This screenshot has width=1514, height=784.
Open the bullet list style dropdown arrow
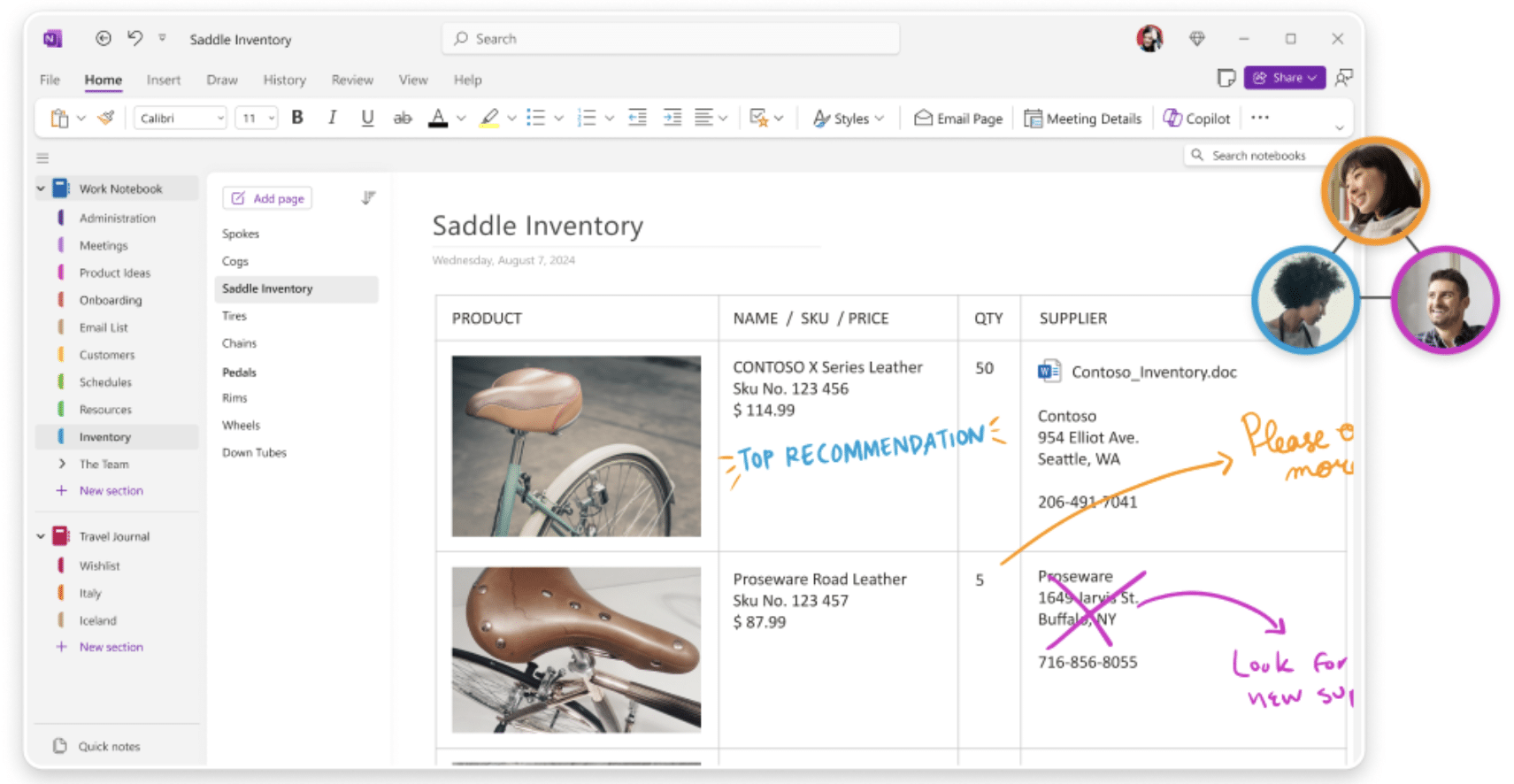(558, 118)
